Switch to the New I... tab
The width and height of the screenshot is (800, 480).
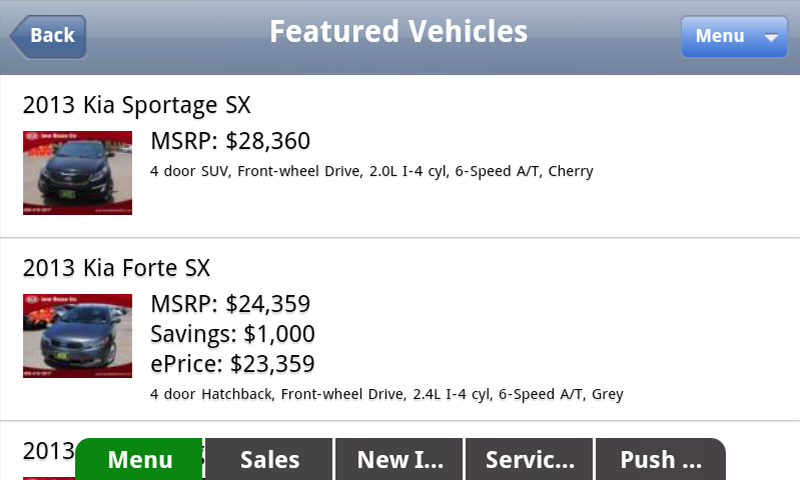(400, 460)
